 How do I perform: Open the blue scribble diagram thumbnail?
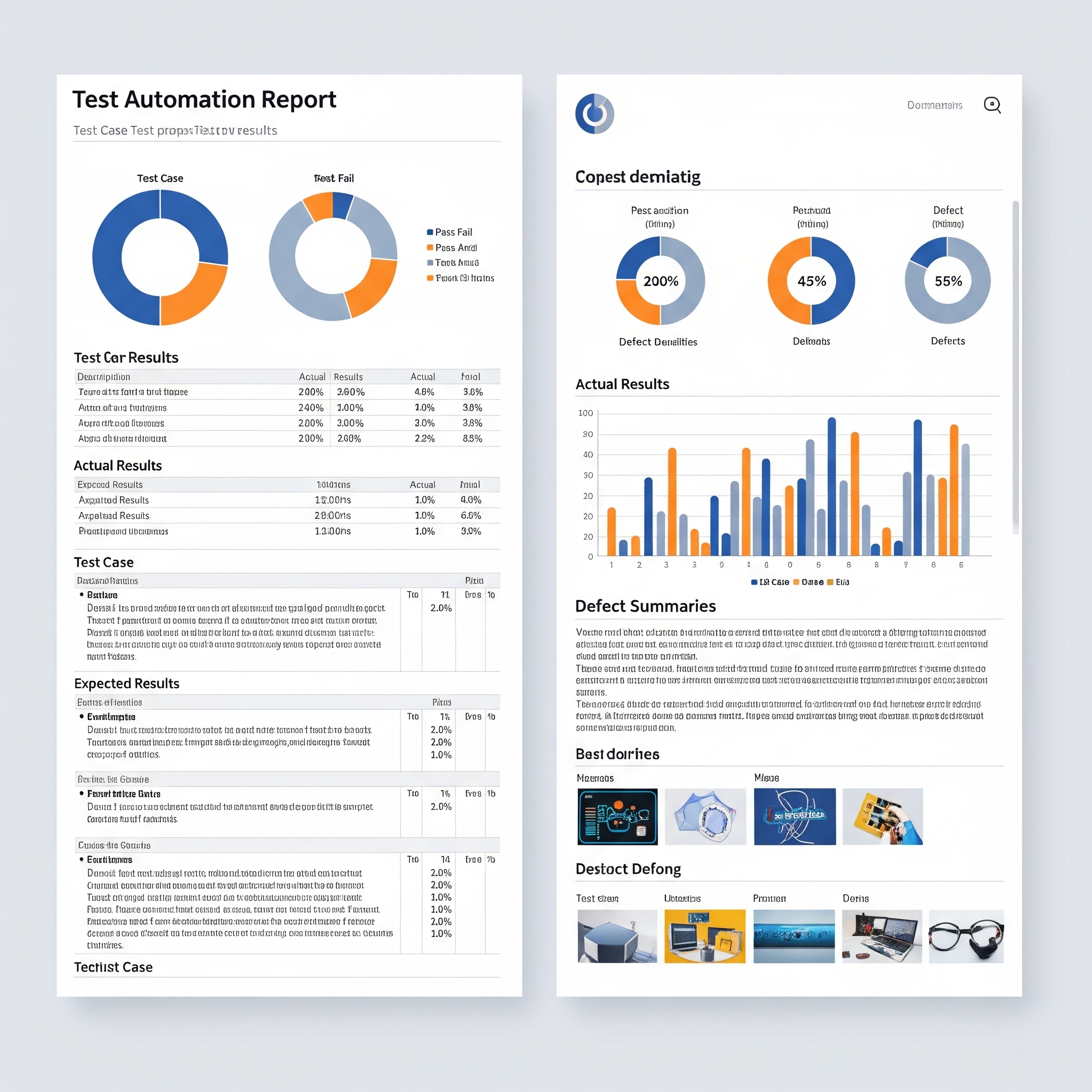click(794, 817)
